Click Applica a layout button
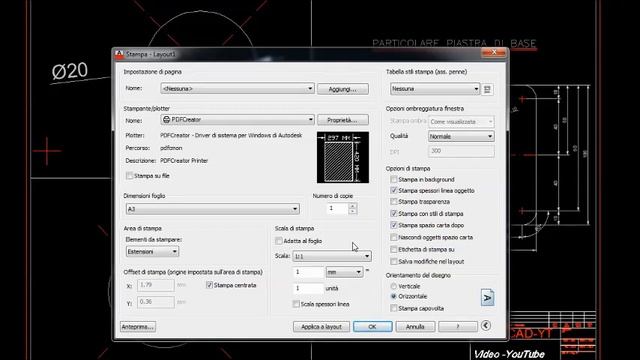 [x=321, y=327]
